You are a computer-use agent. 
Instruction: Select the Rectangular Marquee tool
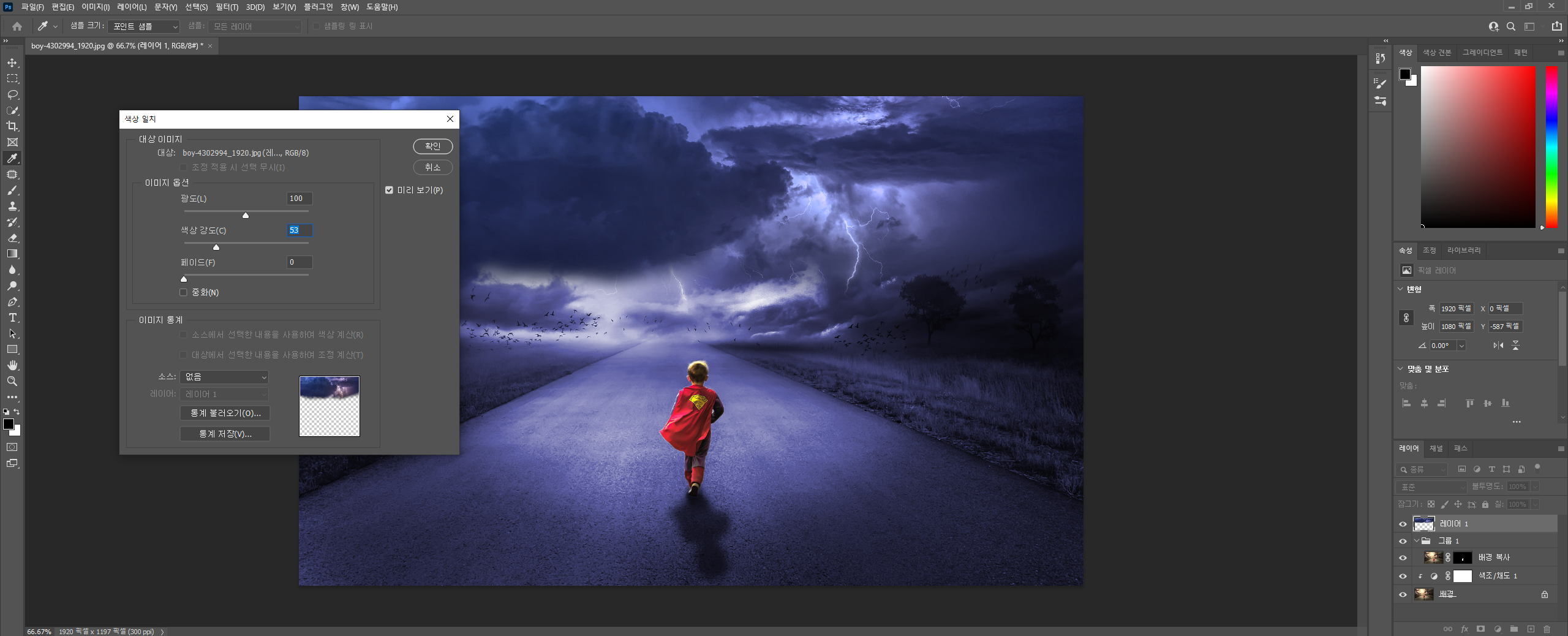coord(12,78)
